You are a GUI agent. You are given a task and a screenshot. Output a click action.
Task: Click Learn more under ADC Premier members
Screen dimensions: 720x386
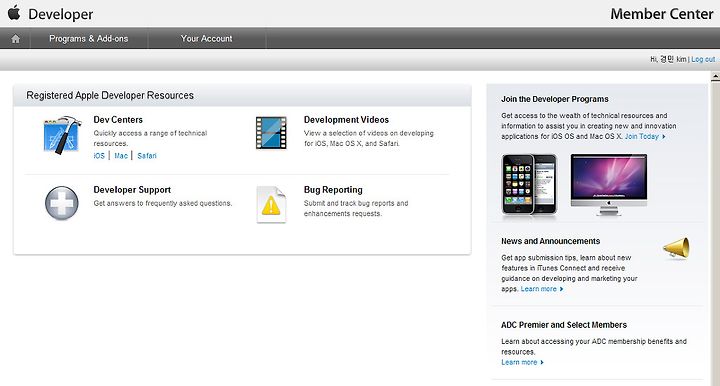pos(523,362)
